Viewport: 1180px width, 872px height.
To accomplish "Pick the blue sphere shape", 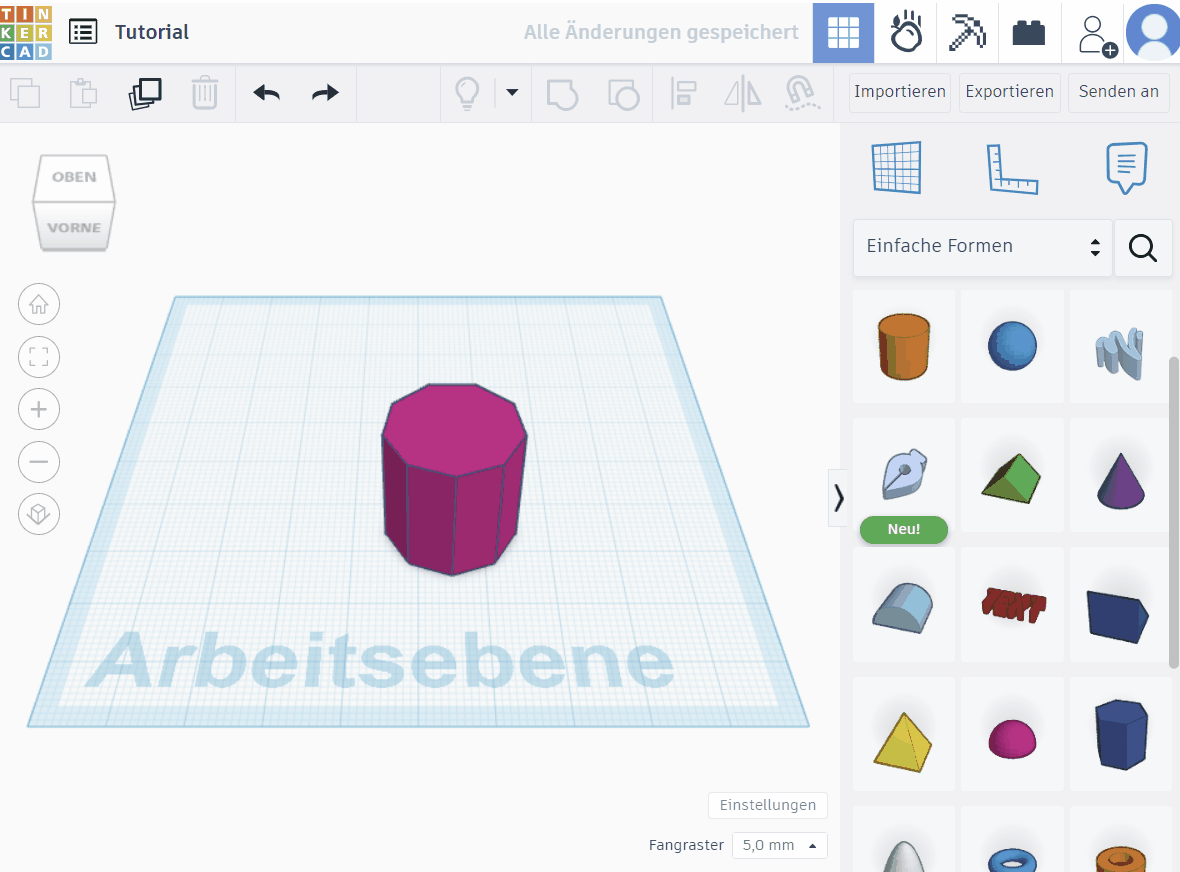I will pos(1012,346).
